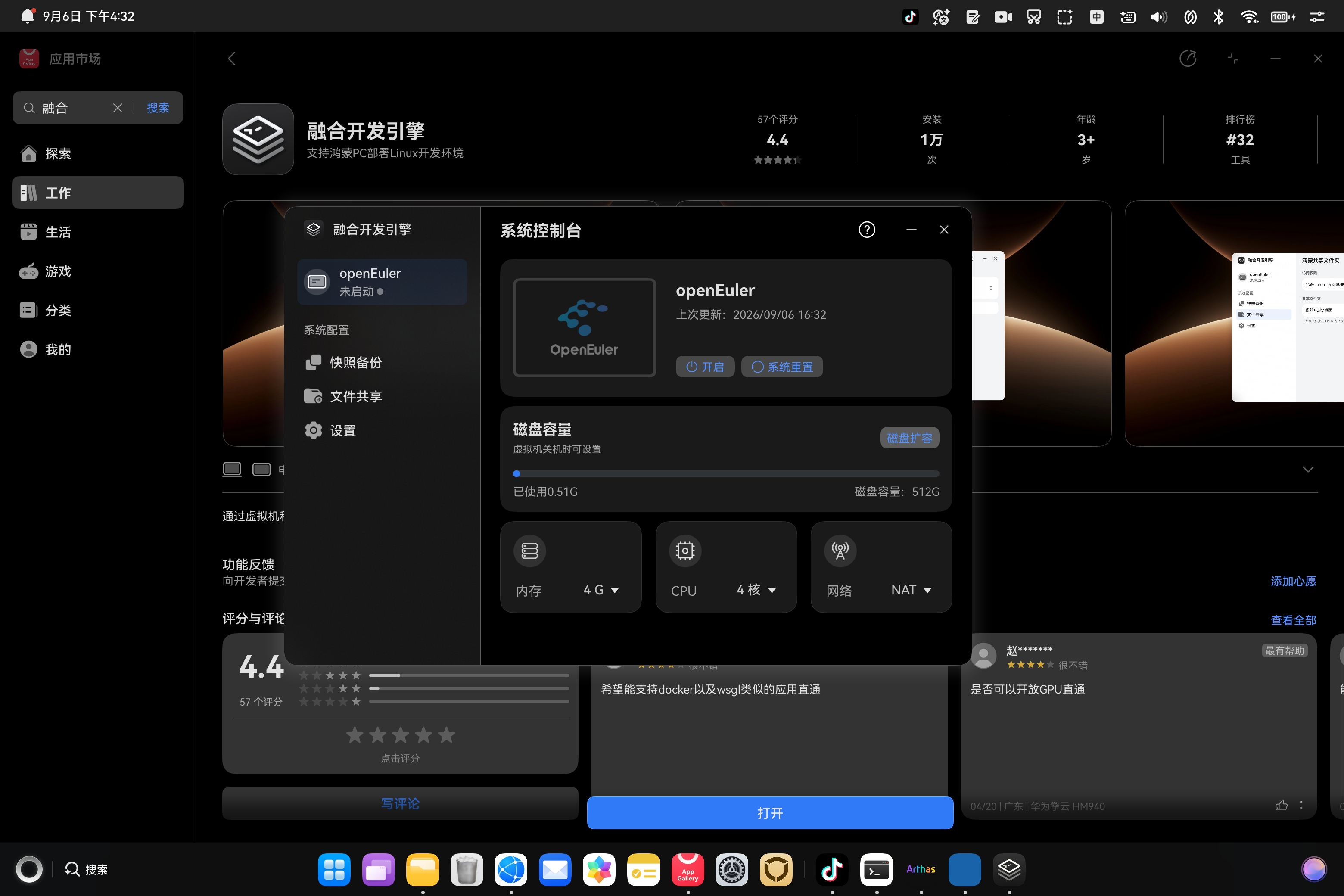Open the terminal icon in the dock

tap(877, 870)
